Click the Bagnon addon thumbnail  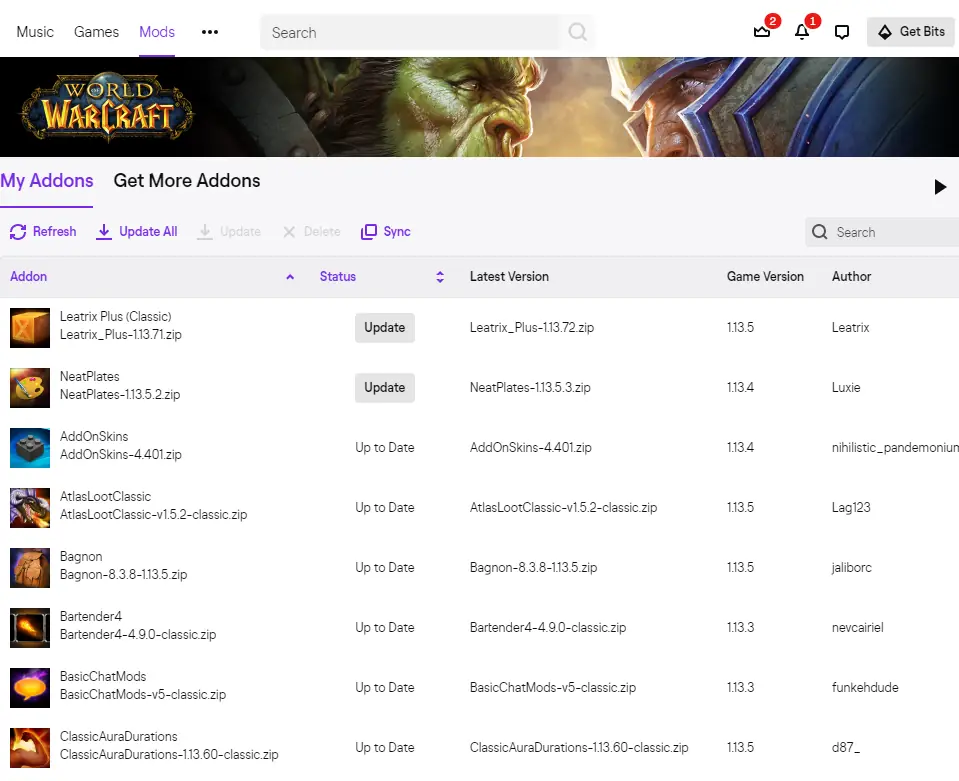[x=29, y=567]
